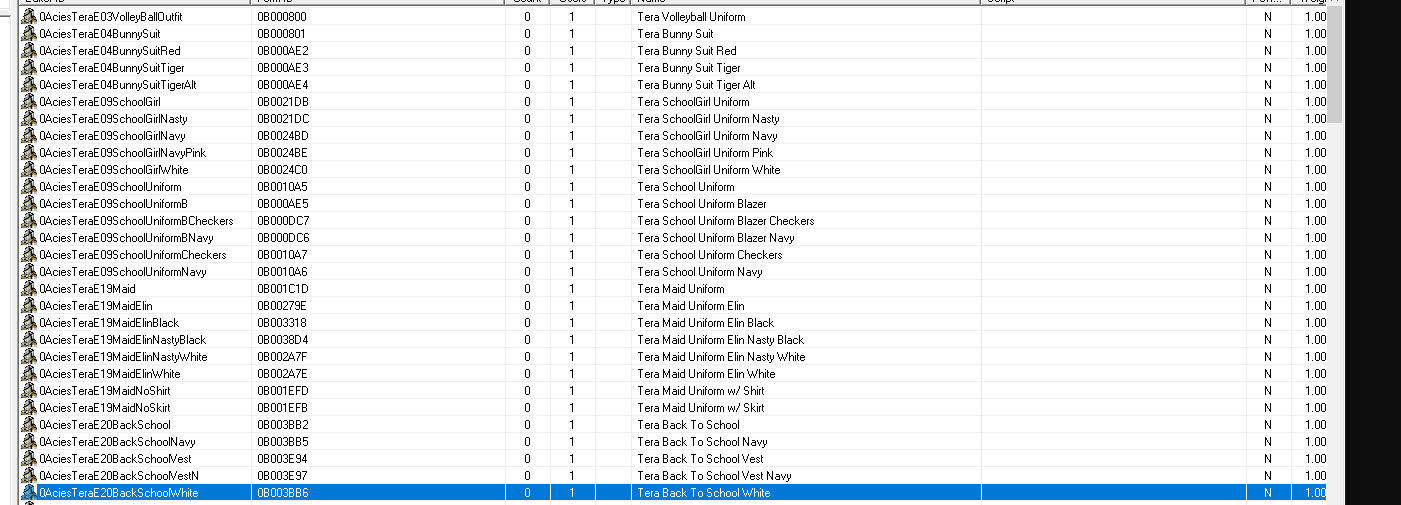Select the 0AciesTeraE20BackSchoolNavy editor ID
The height and width of the screenshot is (505, 1401).
(118, 442)
